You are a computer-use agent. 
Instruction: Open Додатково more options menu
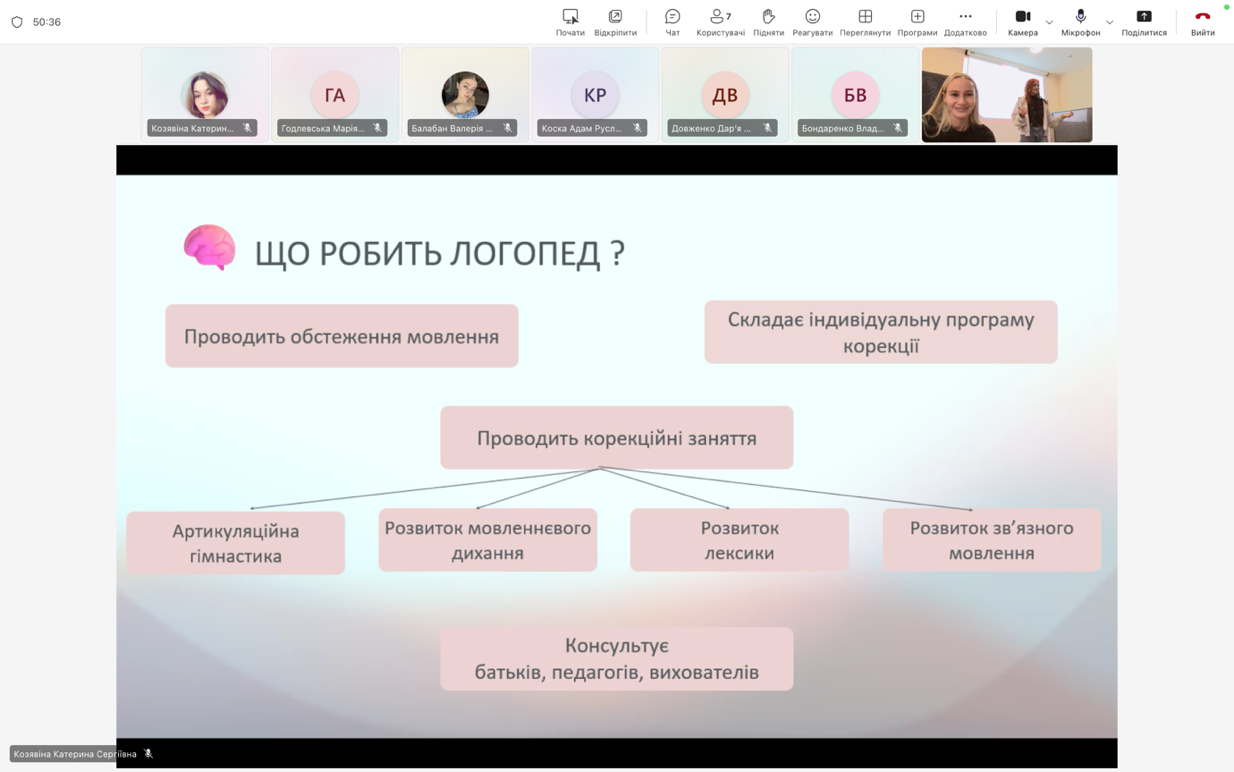coord(965,21)
